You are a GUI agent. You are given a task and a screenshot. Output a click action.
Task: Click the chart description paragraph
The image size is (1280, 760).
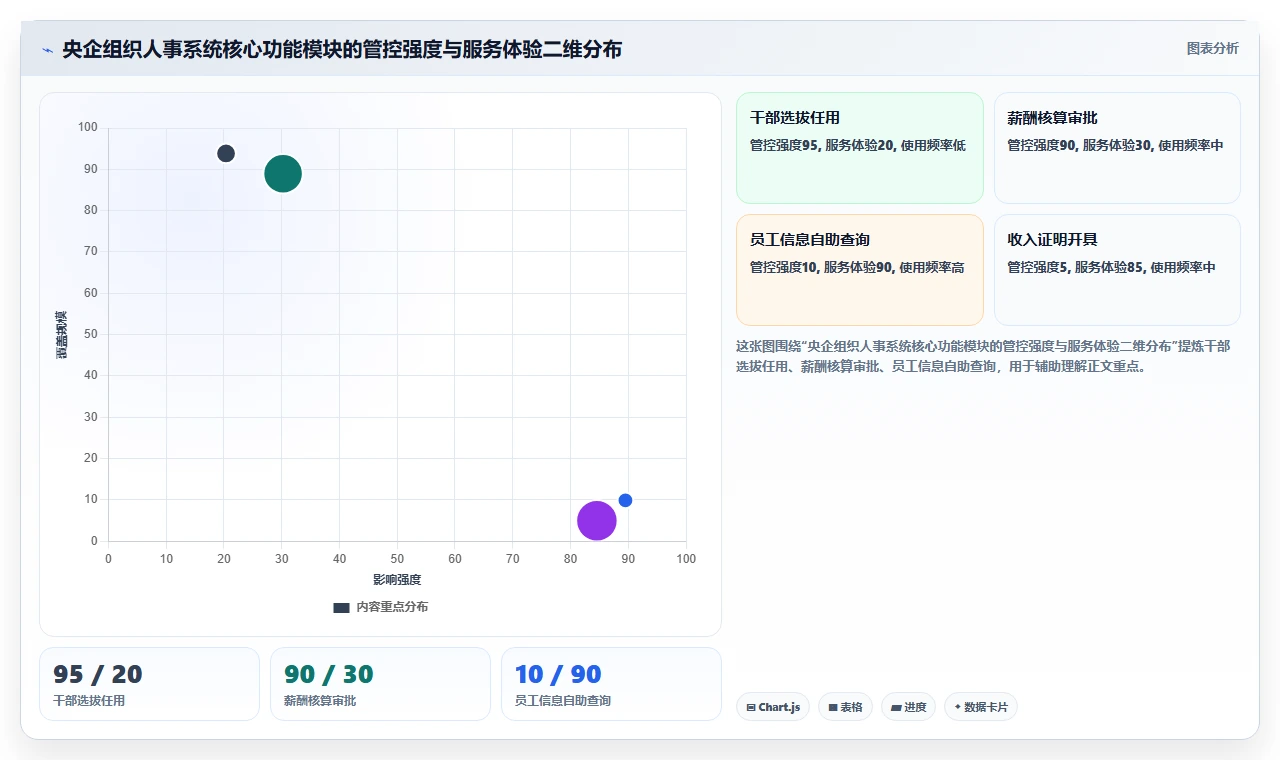click(x=984, y=356)
